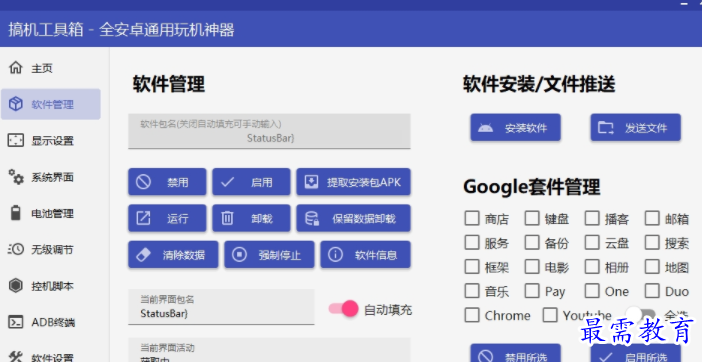Open 软件设置 section
The image size is (702, 362).
[x=50, y=356]
